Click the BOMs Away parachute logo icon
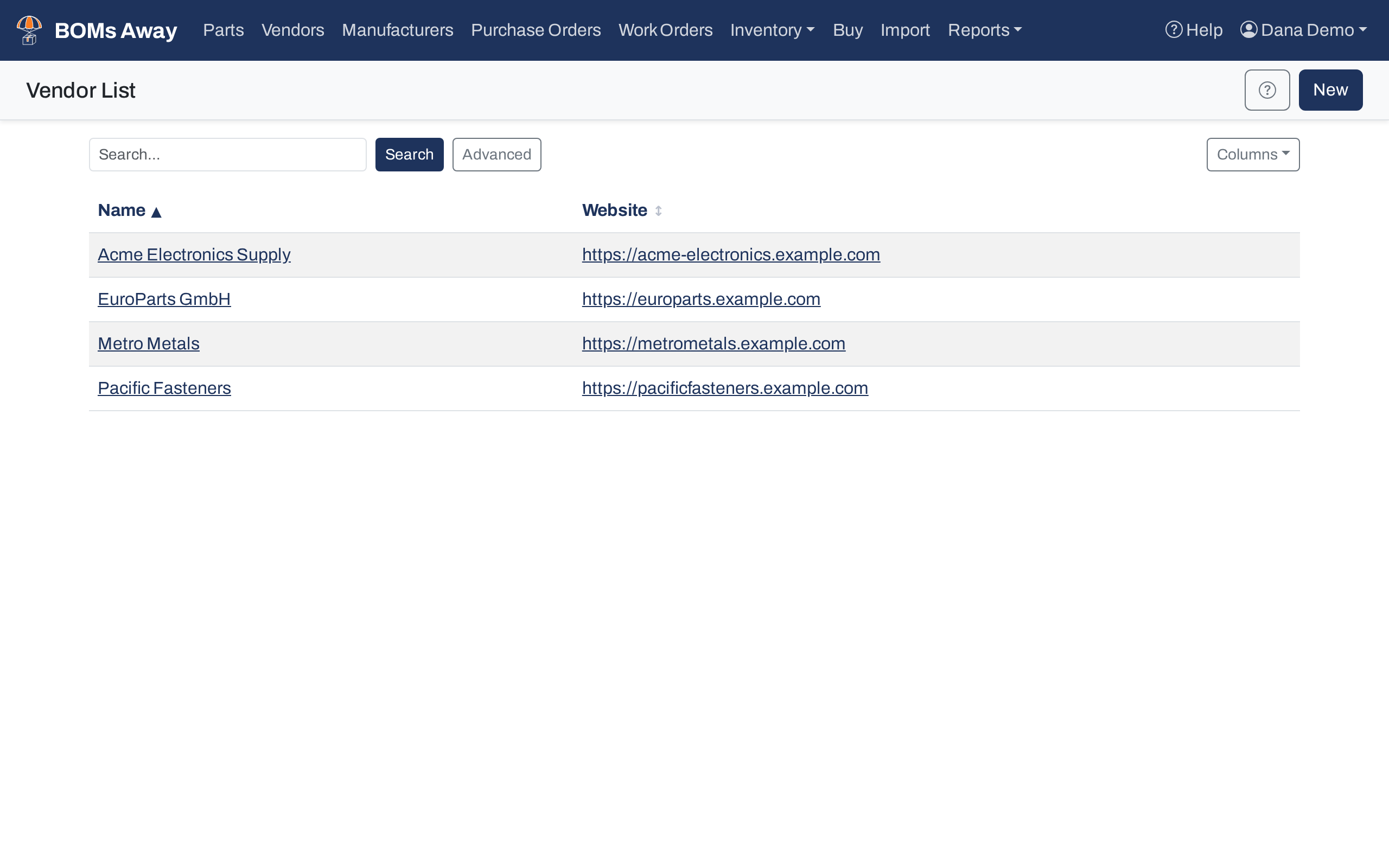 tap(29, 30)
